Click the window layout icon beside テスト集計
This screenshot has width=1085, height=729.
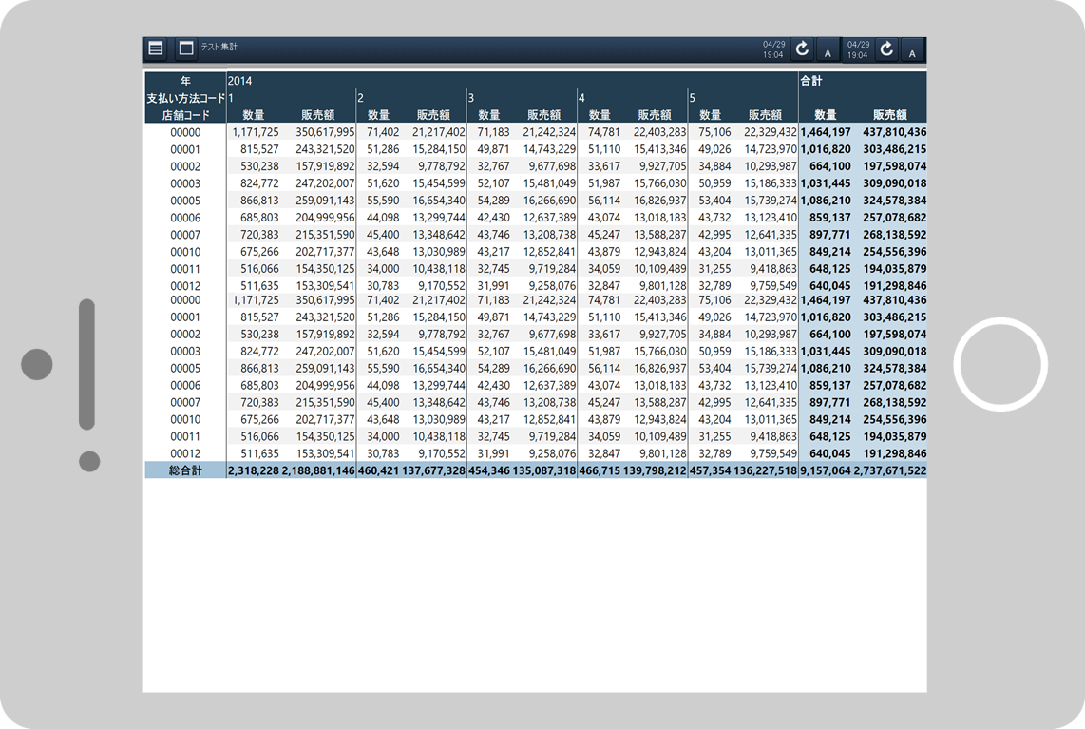[186, 48]
